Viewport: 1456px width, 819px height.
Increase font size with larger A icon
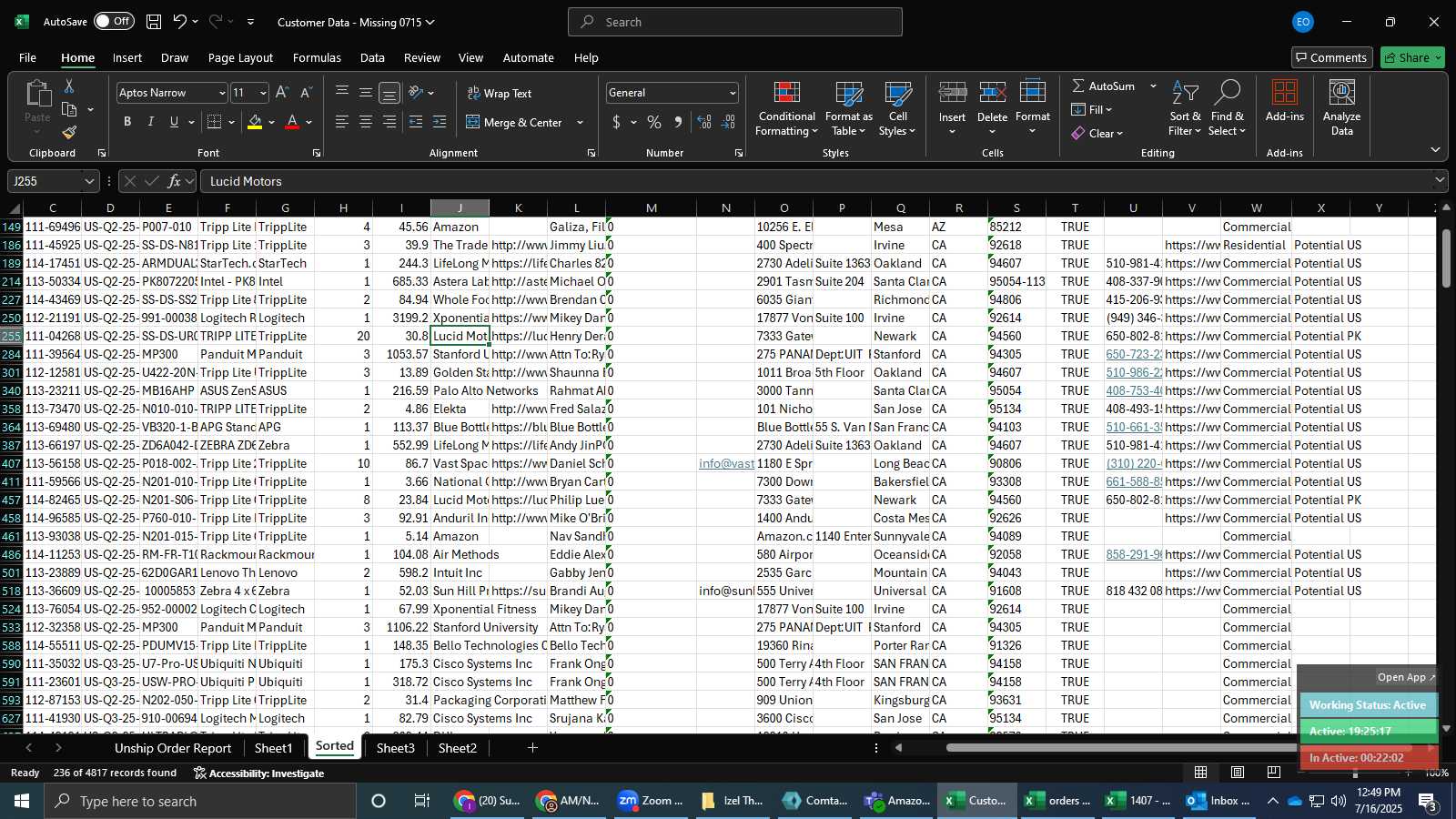click(x=282, y=93)
